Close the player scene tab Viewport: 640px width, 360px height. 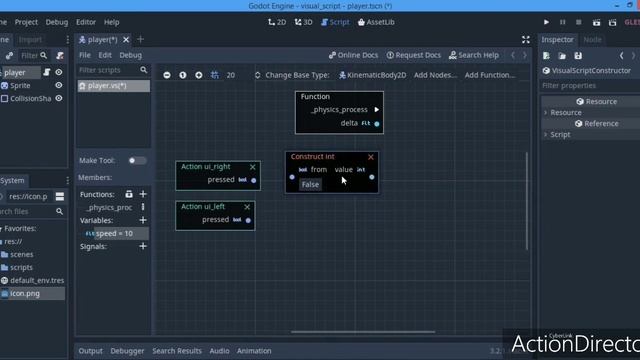pos(126,40)
